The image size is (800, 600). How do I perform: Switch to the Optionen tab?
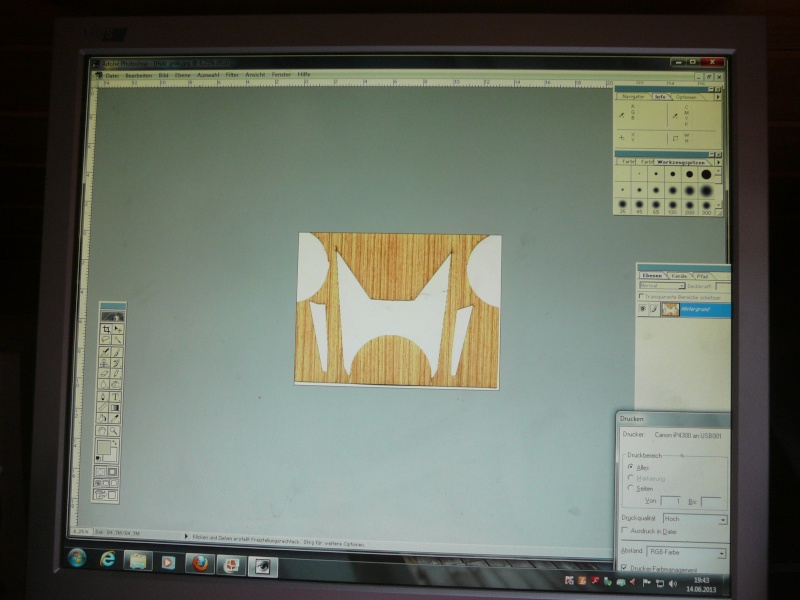click(686, 97)
